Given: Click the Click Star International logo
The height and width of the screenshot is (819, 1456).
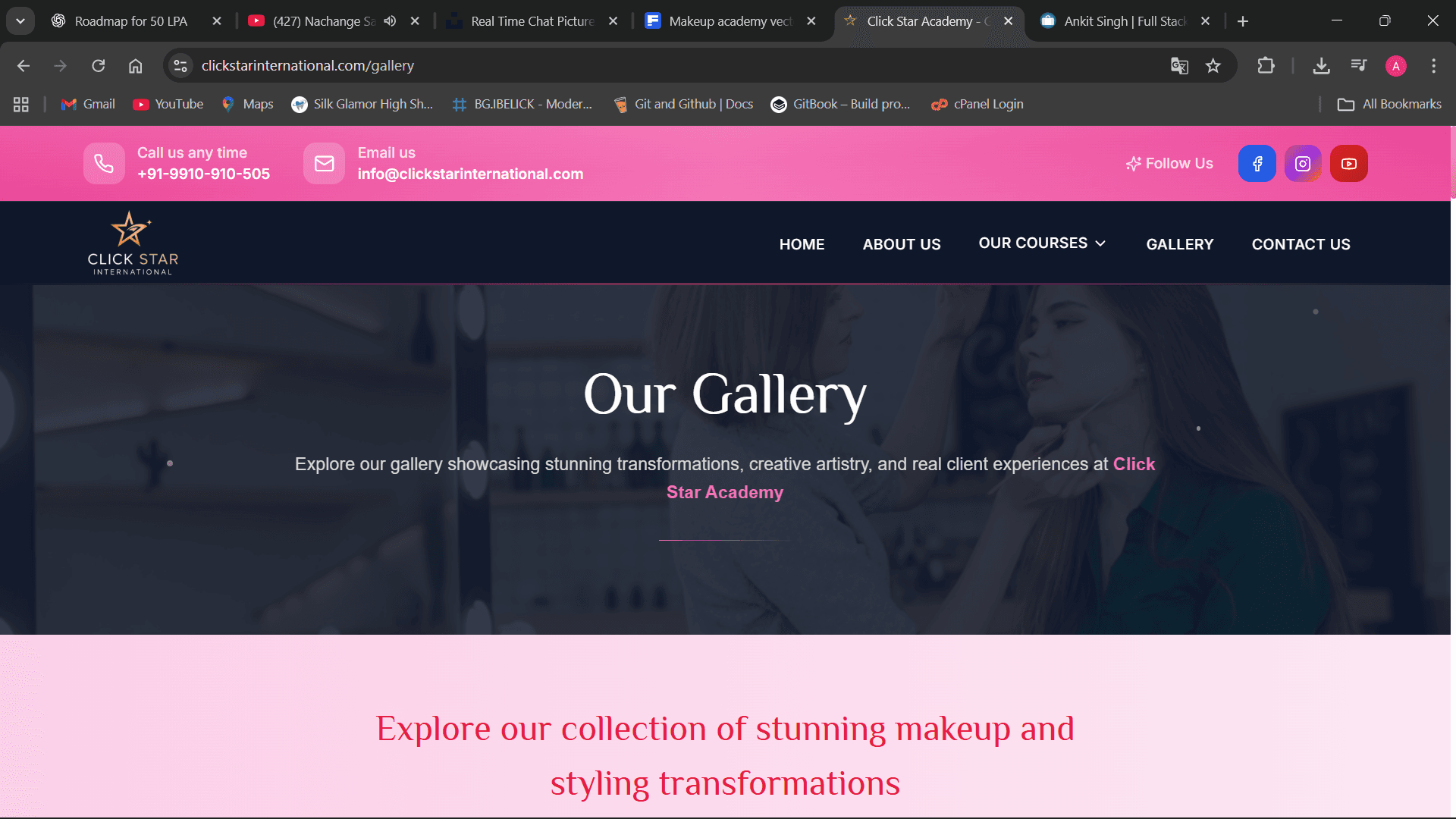Looking at the screenshot, I should click(x=133, y=243).
